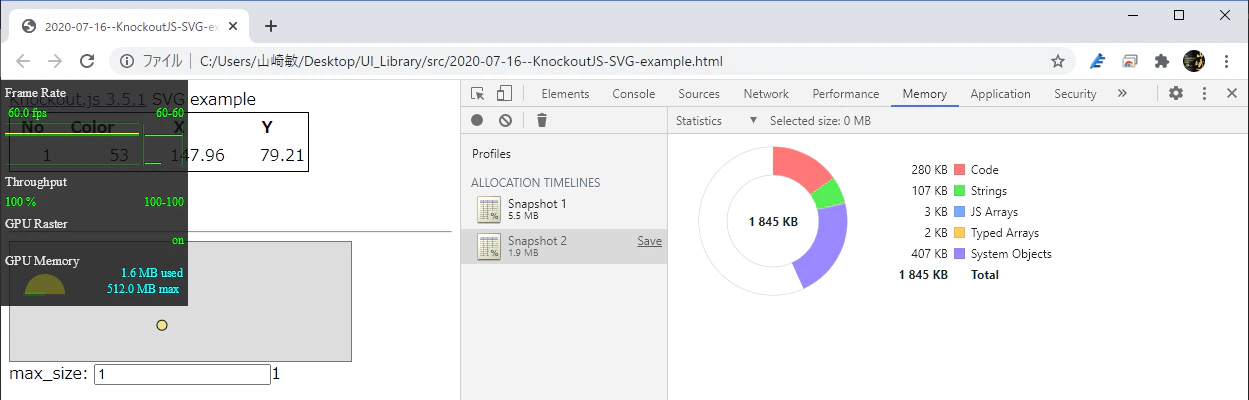Select the Memory tab

click(924, 94)
